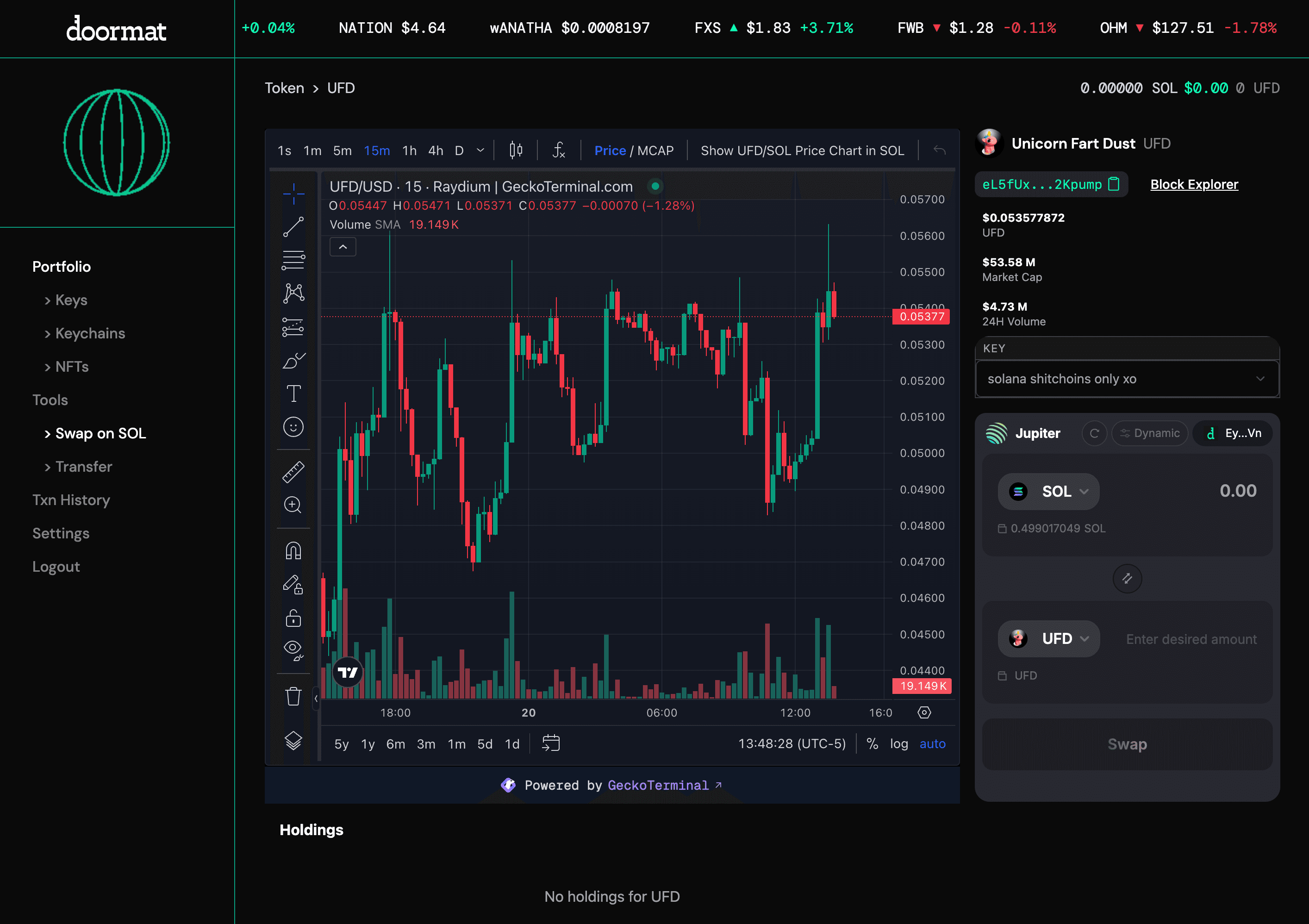Toggle percent scale on the chart

(x=872, y=744)
